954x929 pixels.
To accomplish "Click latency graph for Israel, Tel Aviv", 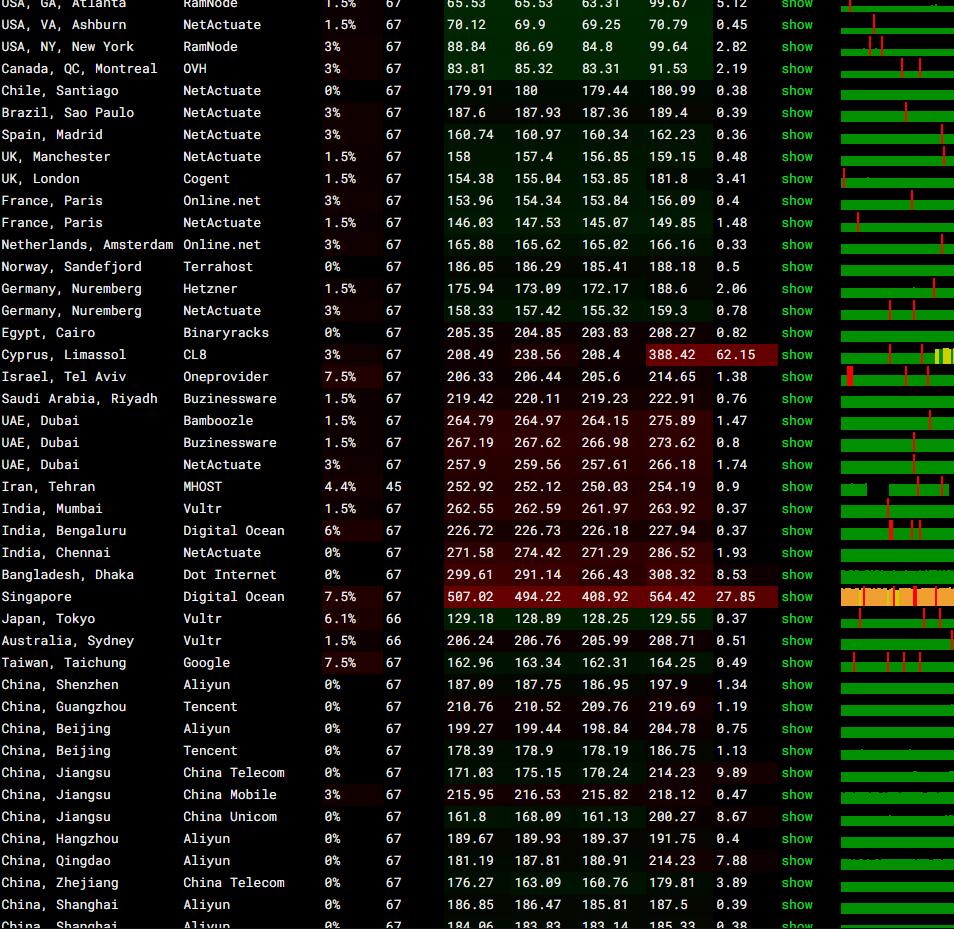I will (897, 377).
